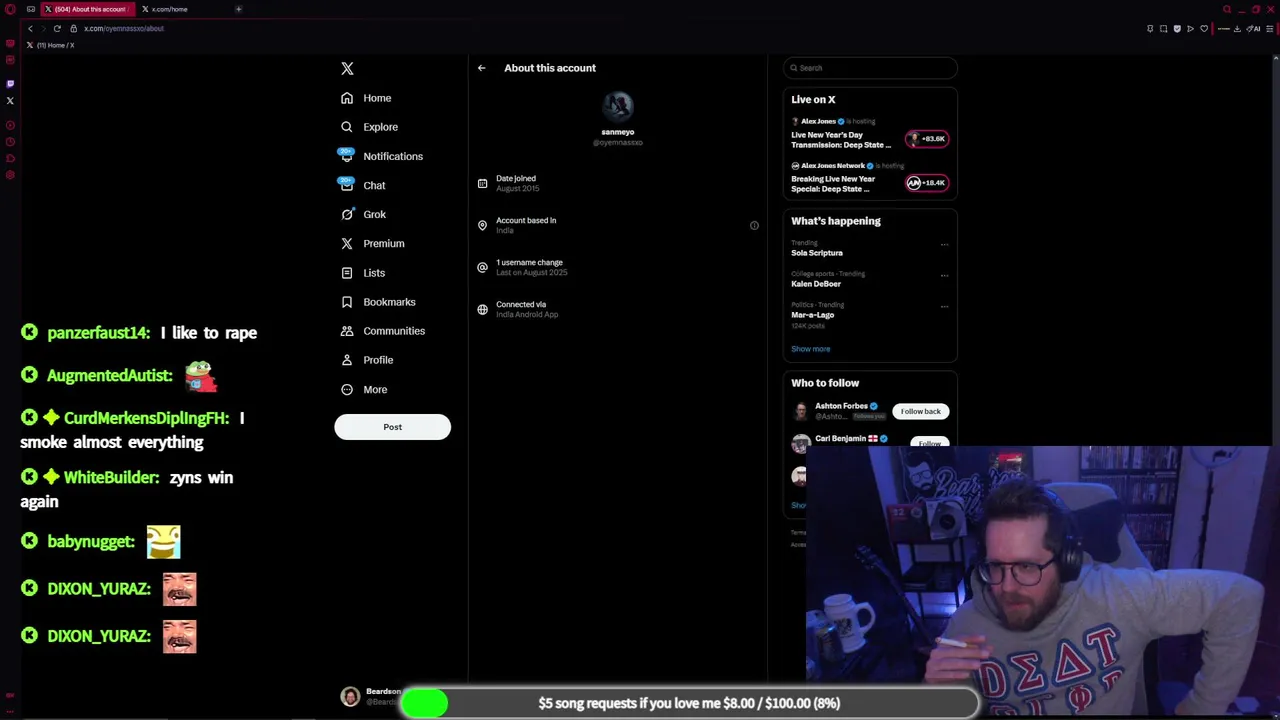Open Notifications in the X navigation

pyautogui.click(x=381, y=156)
